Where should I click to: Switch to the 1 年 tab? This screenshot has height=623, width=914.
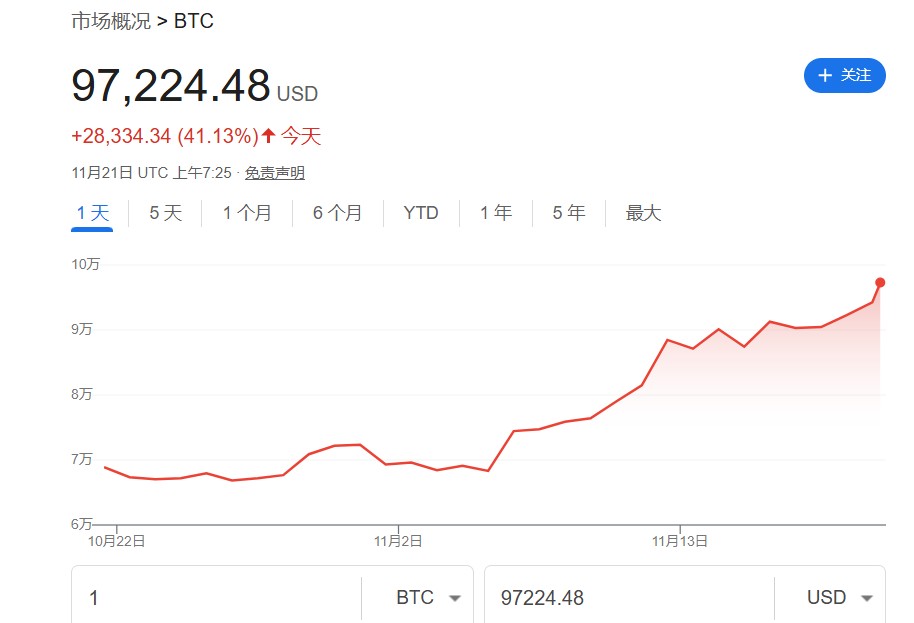coord(496,213)
